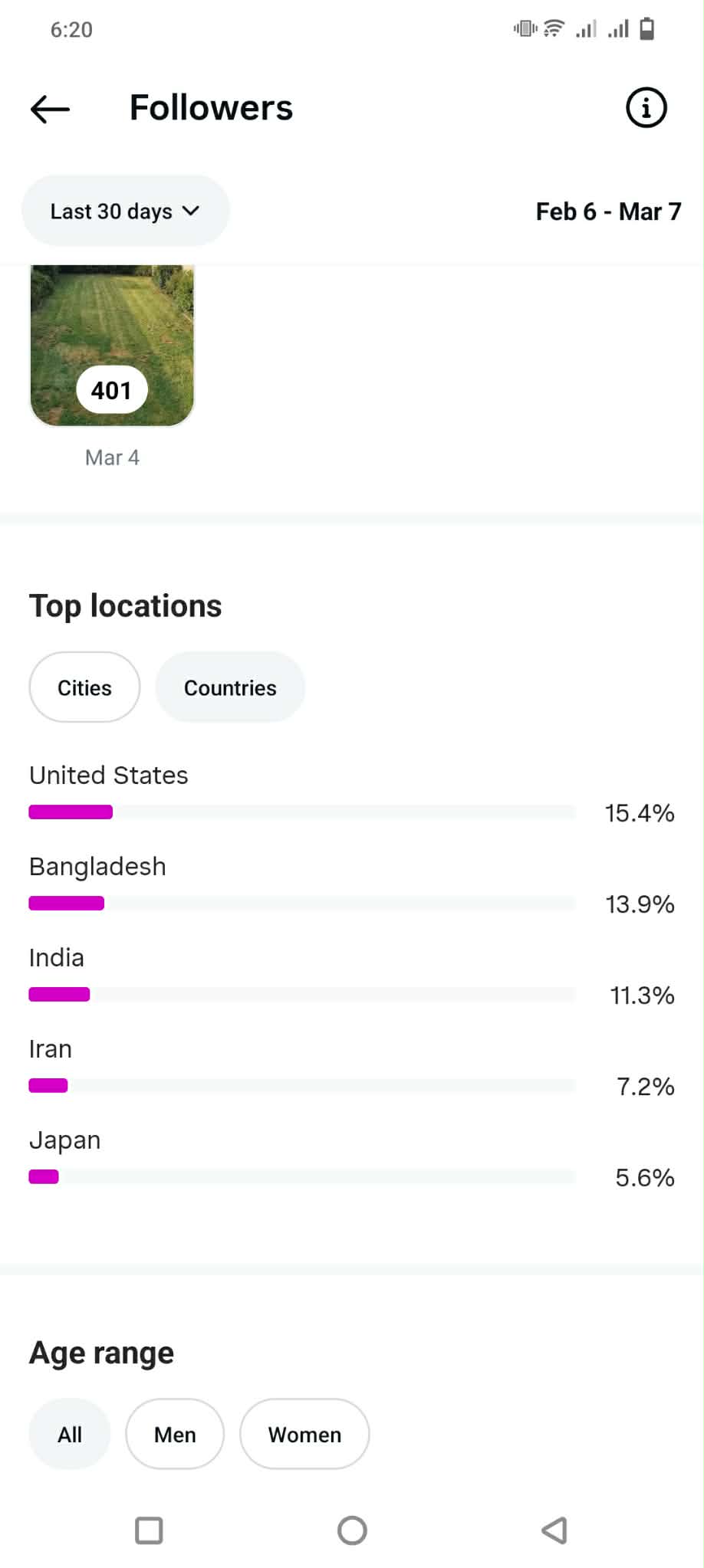The image size is (704, 1568).
Task: Tap Android recent apps square button
Action: (149, 1530)
